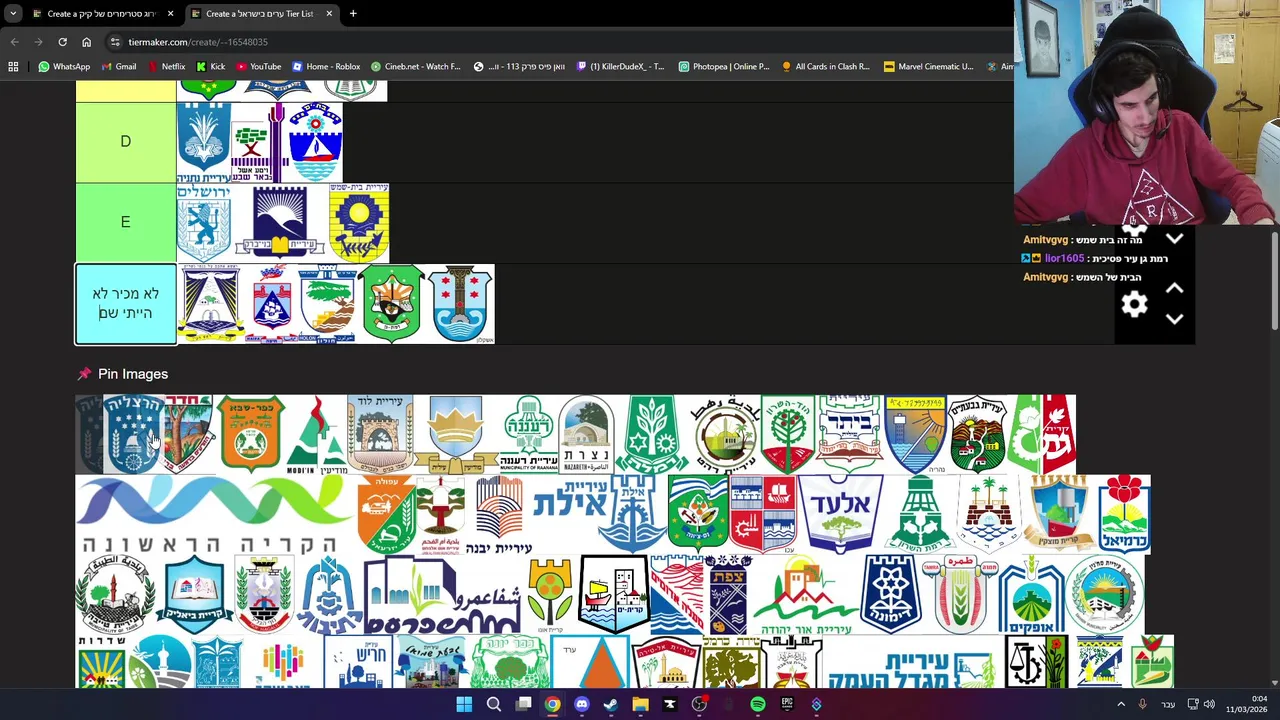1280x720 pixels.
Task: Open the Chrome apps grid shortcut
Action: coord(13,66)
